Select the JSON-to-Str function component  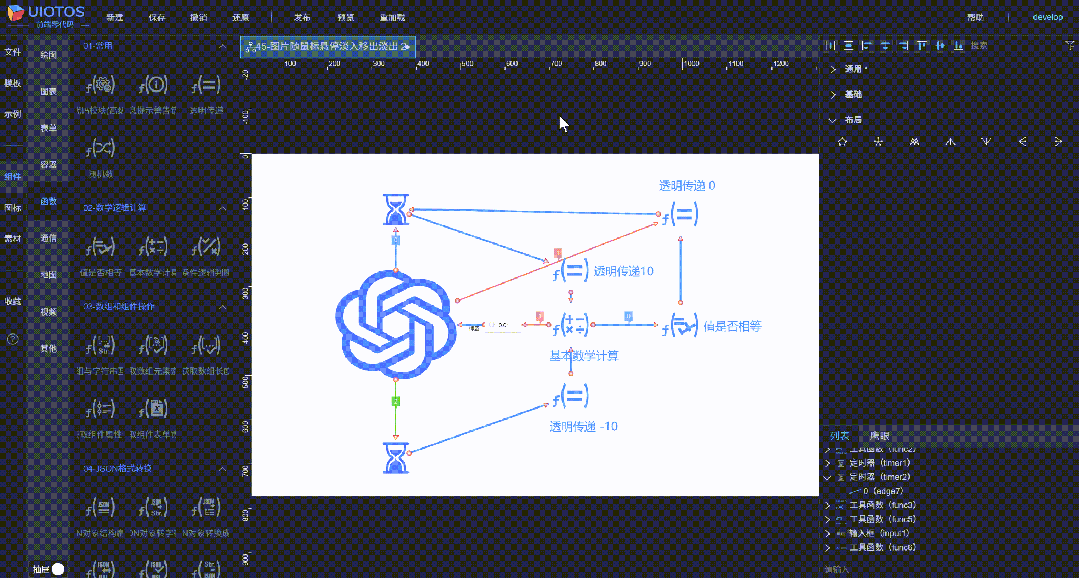click(153, 509)
